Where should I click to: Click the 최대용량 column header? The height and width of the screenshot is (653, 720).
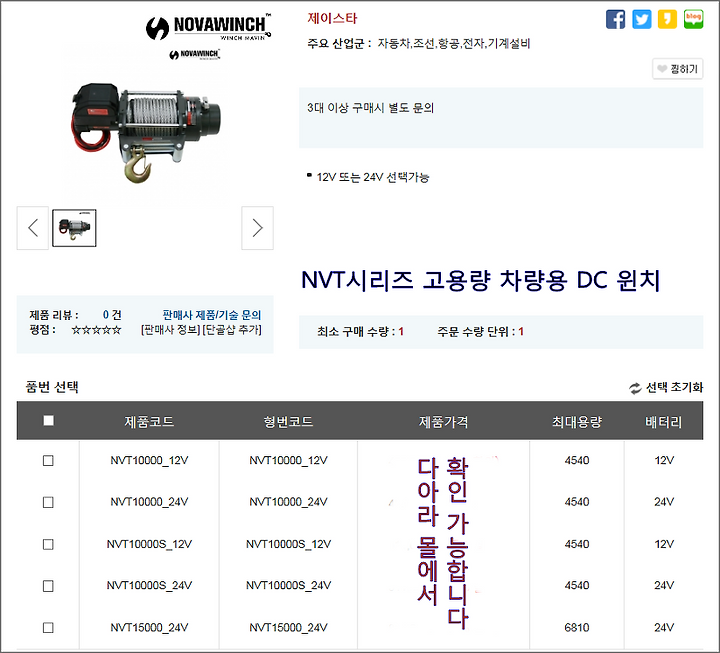pyautogui.click(x=577, y=422)
